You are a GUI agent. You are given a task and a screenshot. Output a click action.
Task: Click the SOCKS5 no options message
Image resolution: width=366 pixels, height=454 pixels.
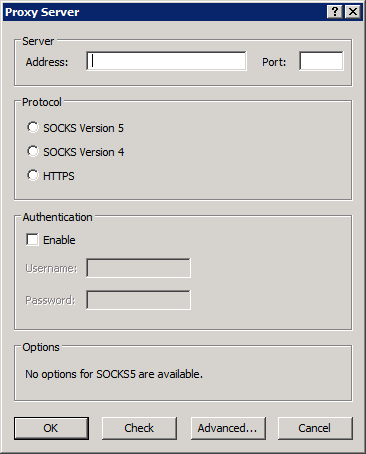114,374
